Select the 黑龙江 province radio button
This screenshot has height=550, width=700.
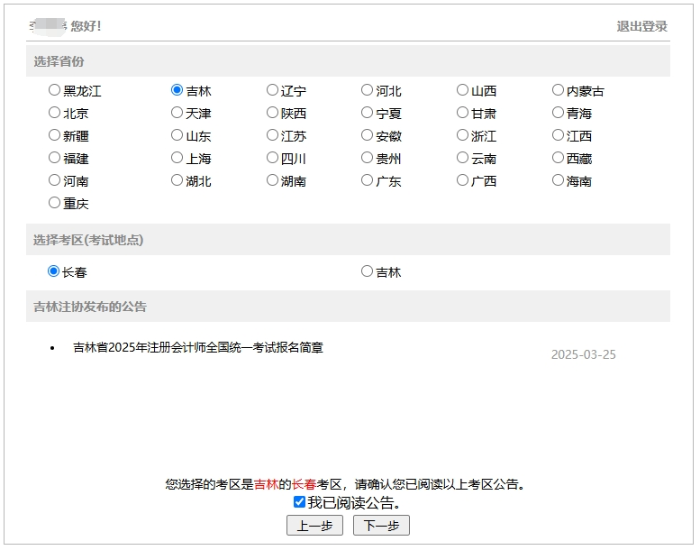tap(55, 90)
